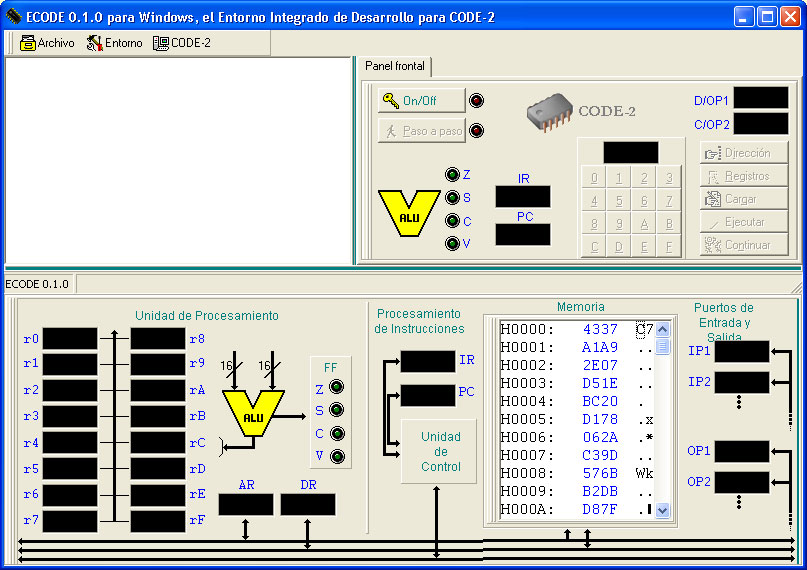The height and width of the screenshot is (570, 807).
Task: Click the IP1 input port box
Action: (x=742, y=351)
